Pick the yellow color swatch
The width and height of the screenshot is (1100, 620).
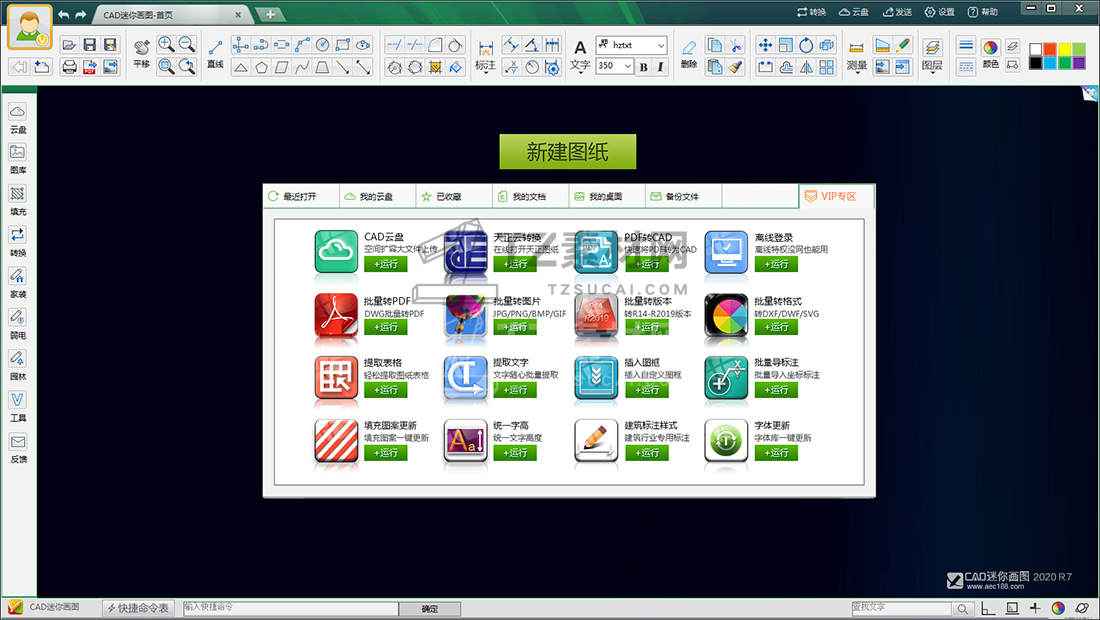tap(1064, 49)
